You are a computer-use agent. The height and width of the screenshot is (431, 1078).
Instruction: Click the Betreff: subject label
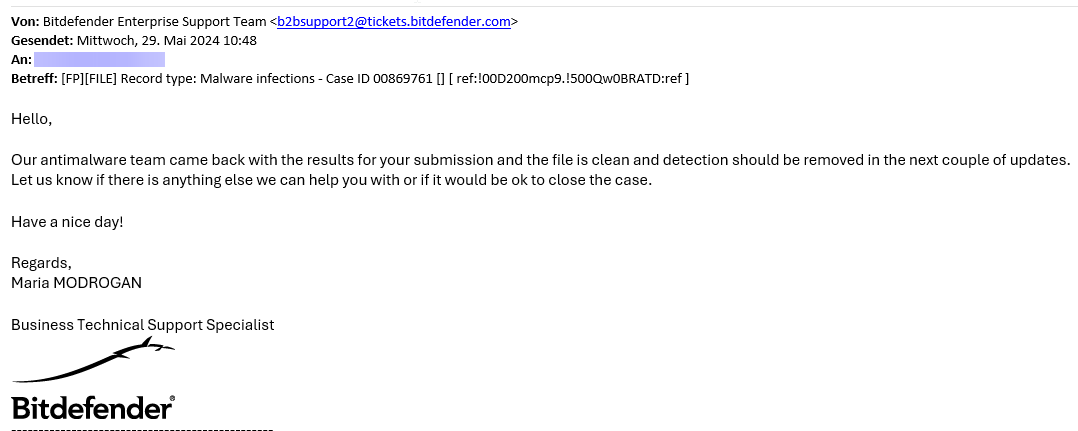[34, 78]
